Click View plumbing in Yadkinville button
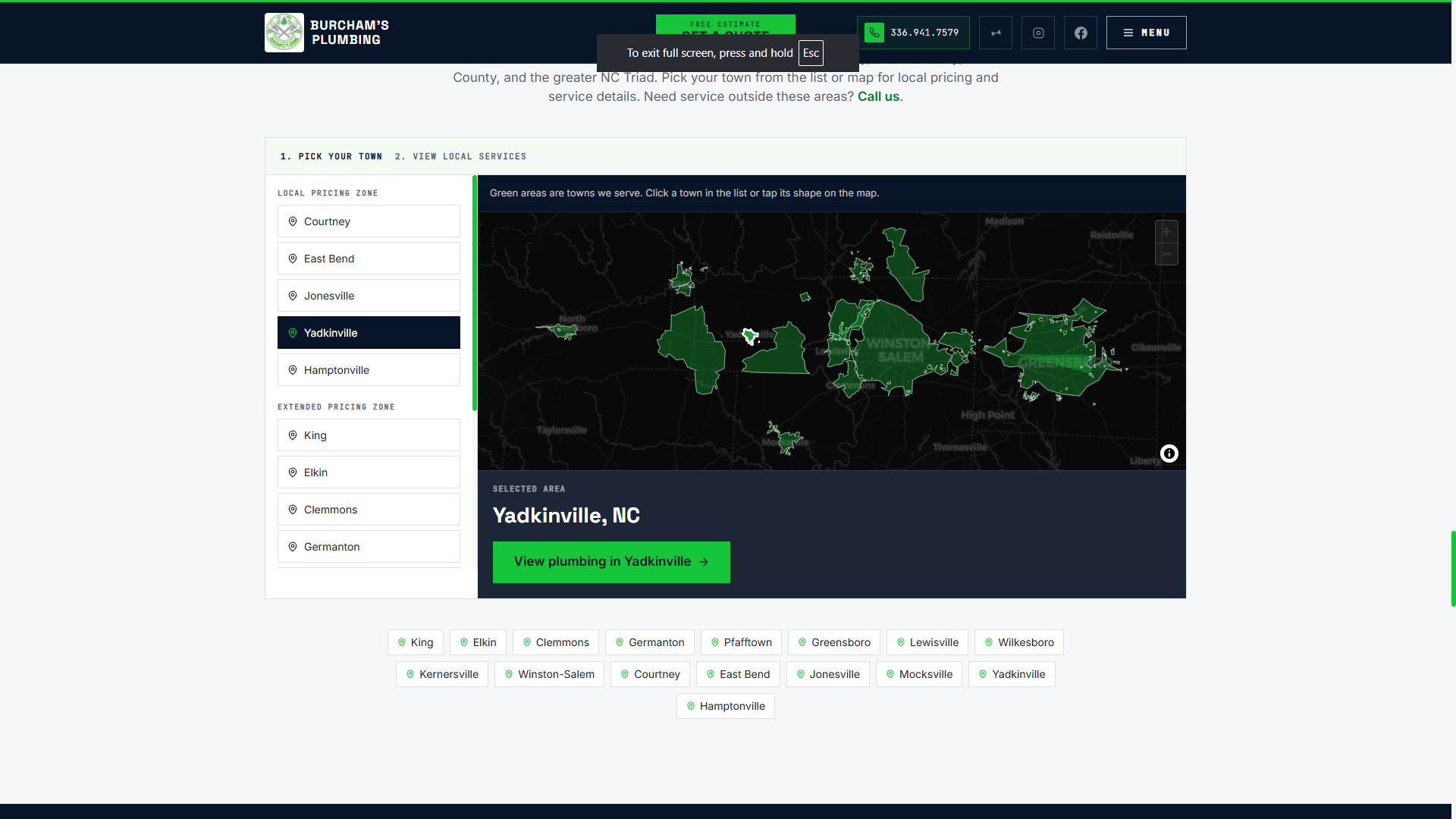 coord(611,562)
